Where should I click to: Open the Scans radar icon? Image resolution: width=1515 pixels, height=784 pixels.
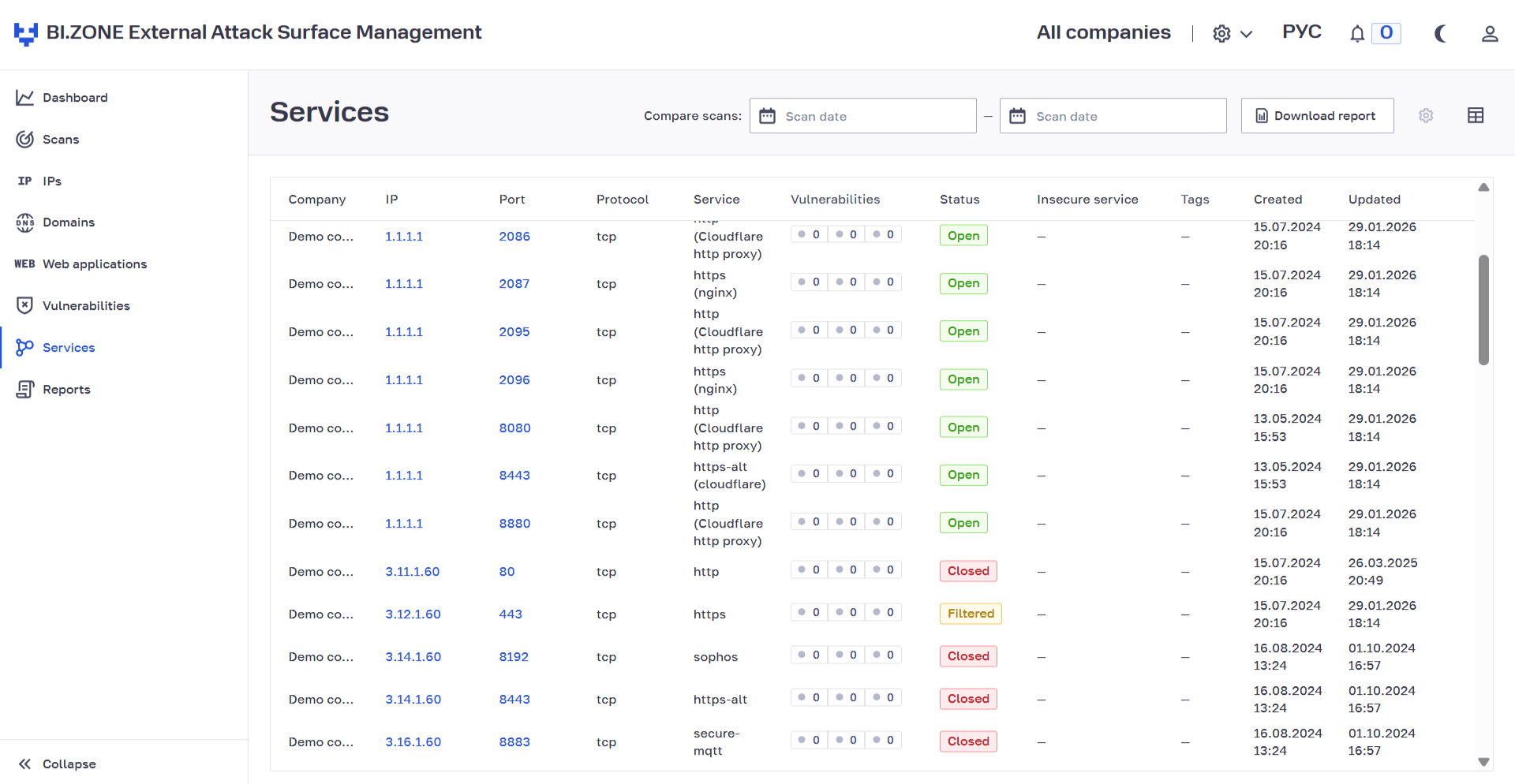[x=24, y=140]
